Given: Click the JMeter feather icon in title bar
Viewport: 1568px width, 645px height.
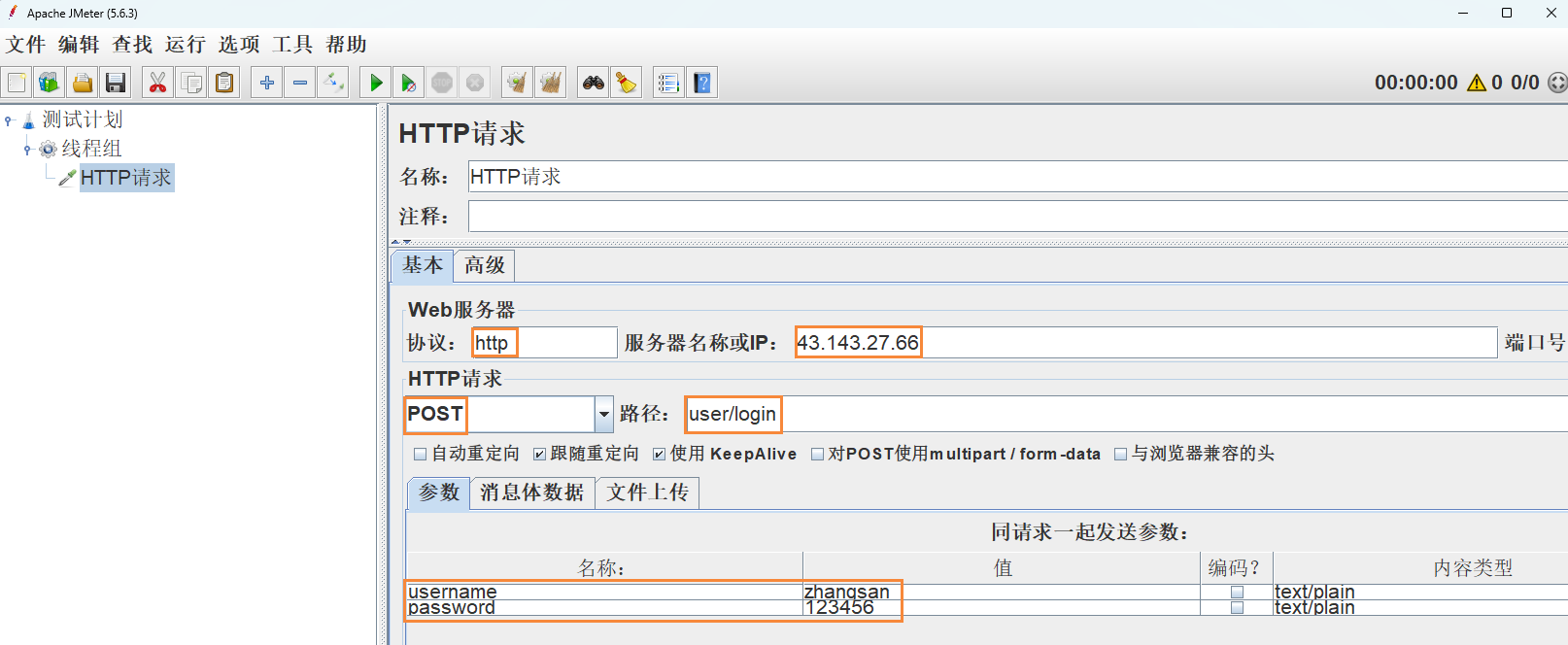Looking at the screenshot, I should coord(13,13).
